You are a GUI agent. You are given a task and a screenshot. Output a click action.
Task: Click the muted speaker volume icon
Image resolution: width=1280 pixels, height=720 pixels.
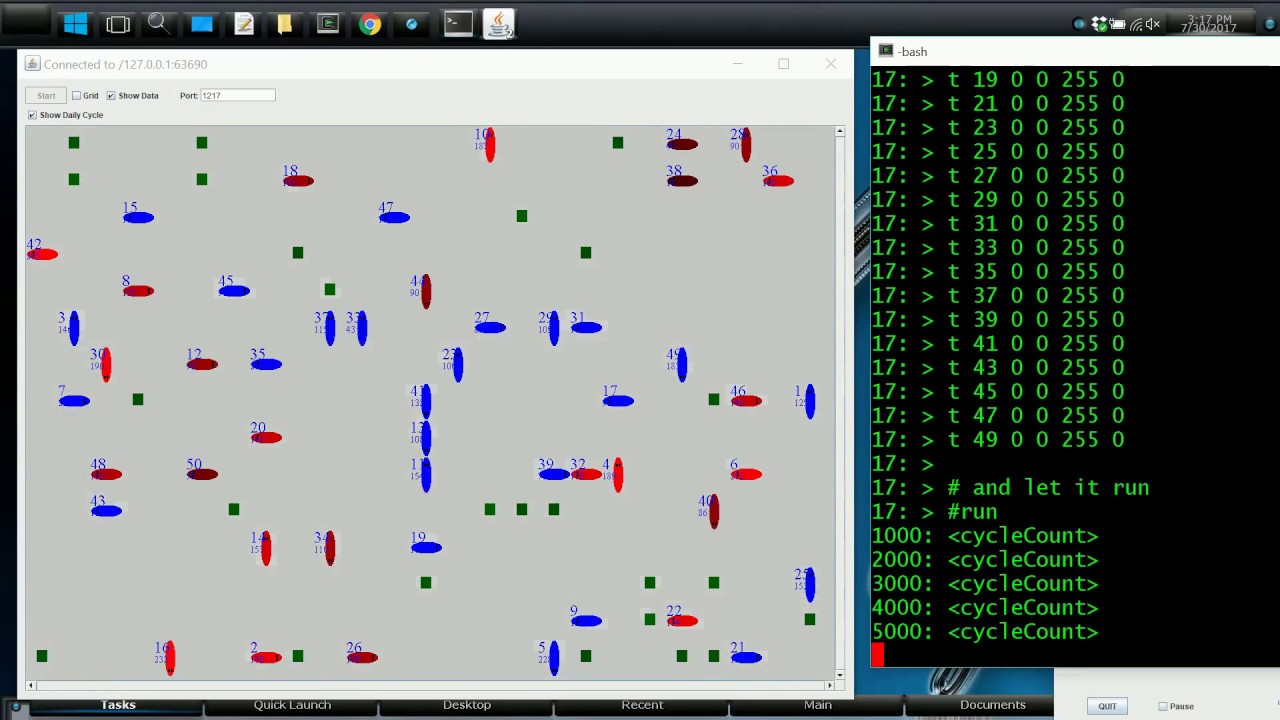[1152, 24]
